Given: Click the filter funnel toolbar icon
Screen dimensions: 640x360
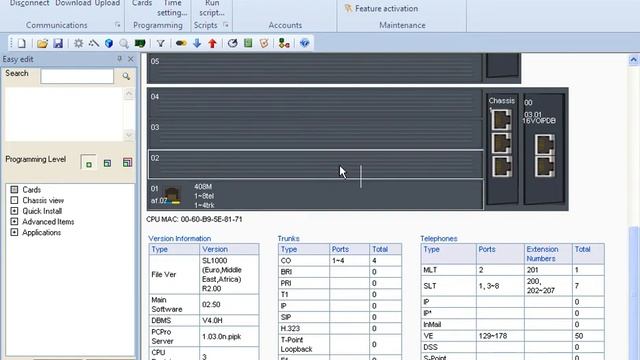Looking at the screenshot, I should [x=161, y=43].
